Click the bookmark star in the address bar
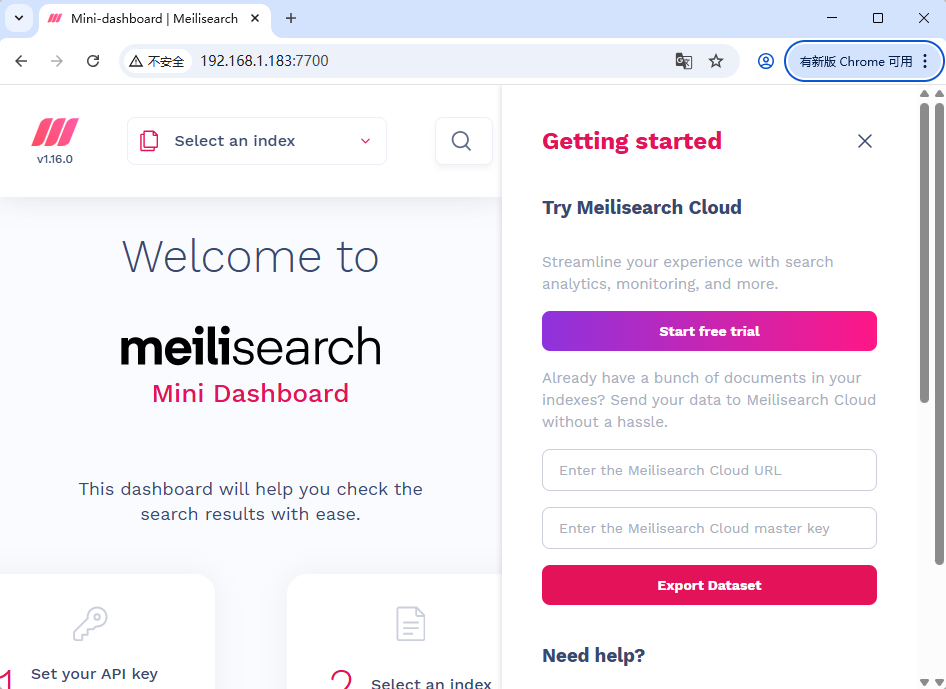 (x=716, y=61)
